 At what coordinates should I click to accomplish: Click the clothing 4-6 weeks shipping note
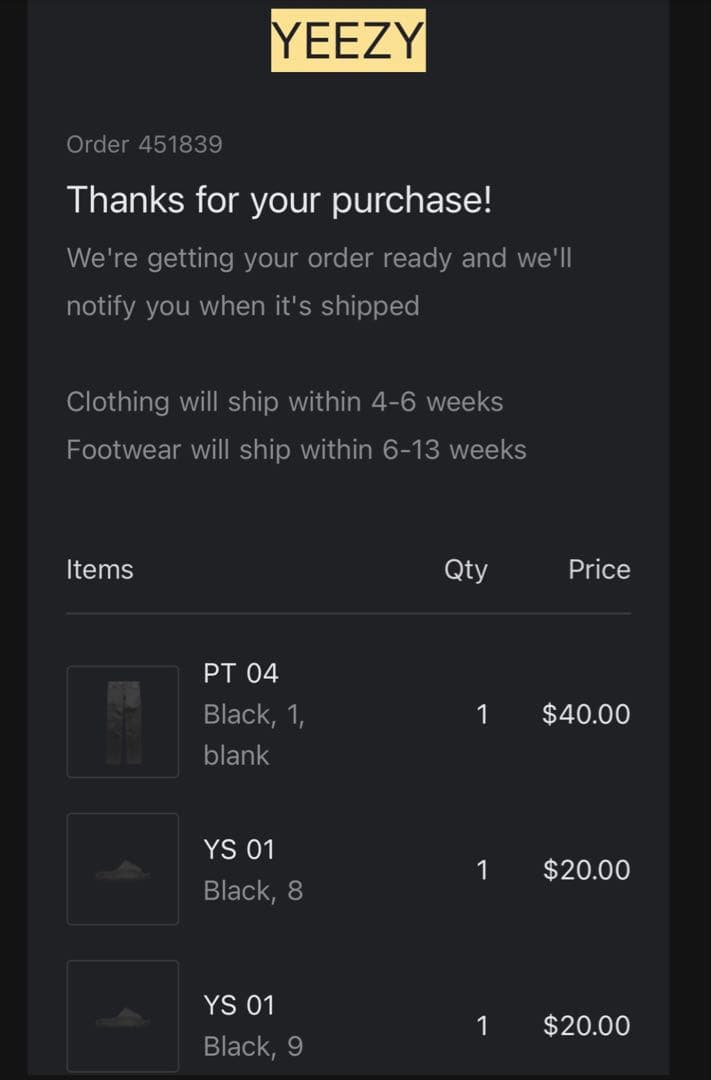[285, 402]
